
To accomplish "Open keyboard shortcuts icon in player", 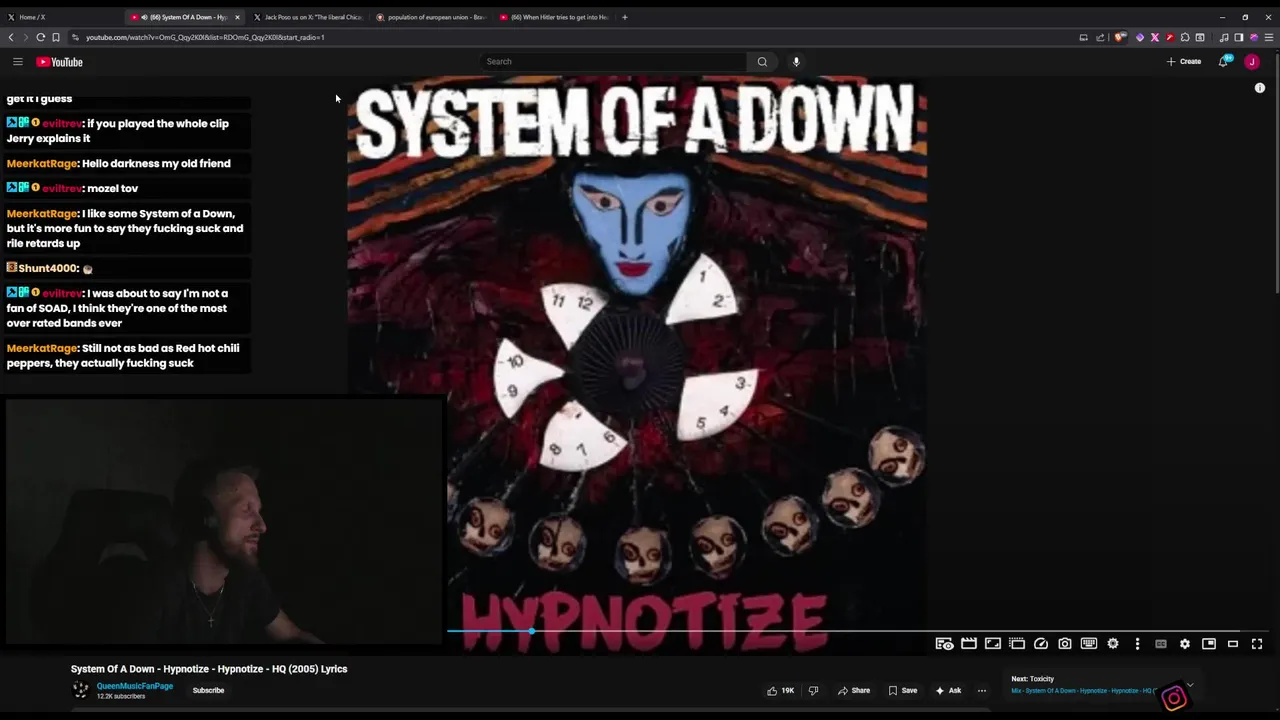I will coord(1089,644).
